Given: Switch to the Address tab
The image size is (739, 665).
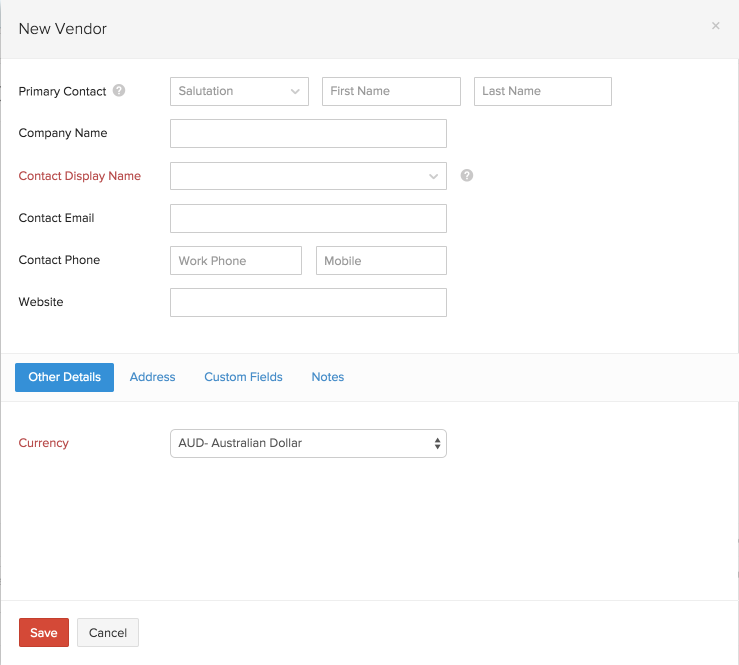Looking at the screenshot, I should tap(152, 377).
